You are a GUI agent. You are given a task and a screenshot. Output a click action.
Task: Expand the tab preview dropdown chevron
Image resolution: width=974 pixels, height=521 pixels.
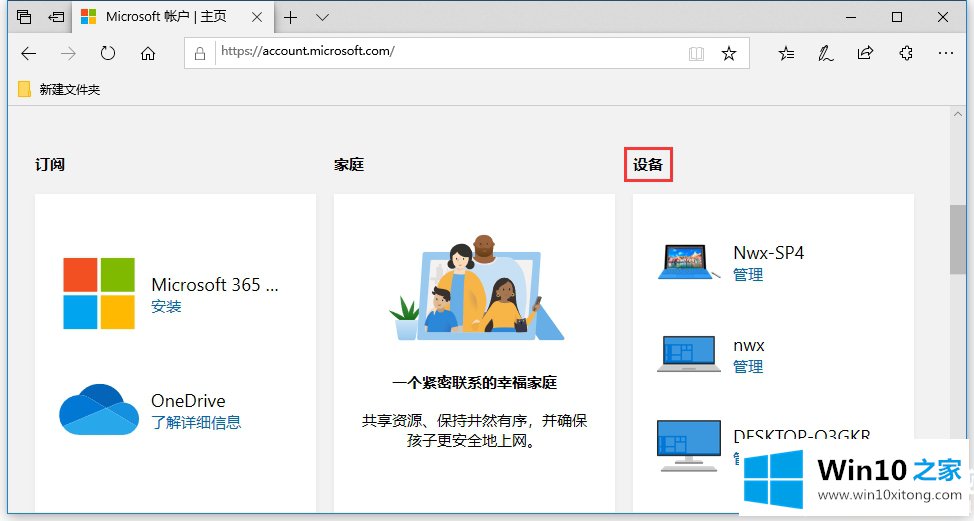[x=322, y=17]
